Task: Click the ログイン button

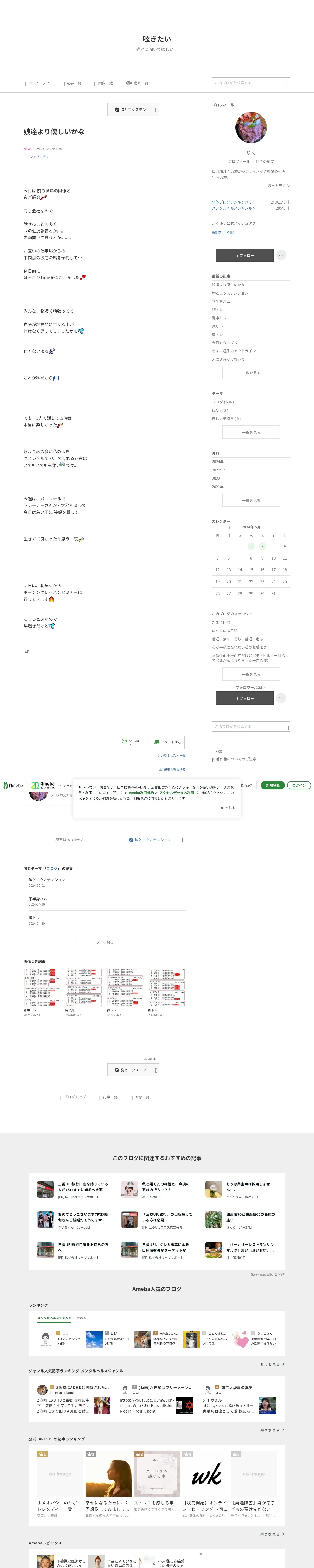Action: pyautogui.click(x=299, y=785)
